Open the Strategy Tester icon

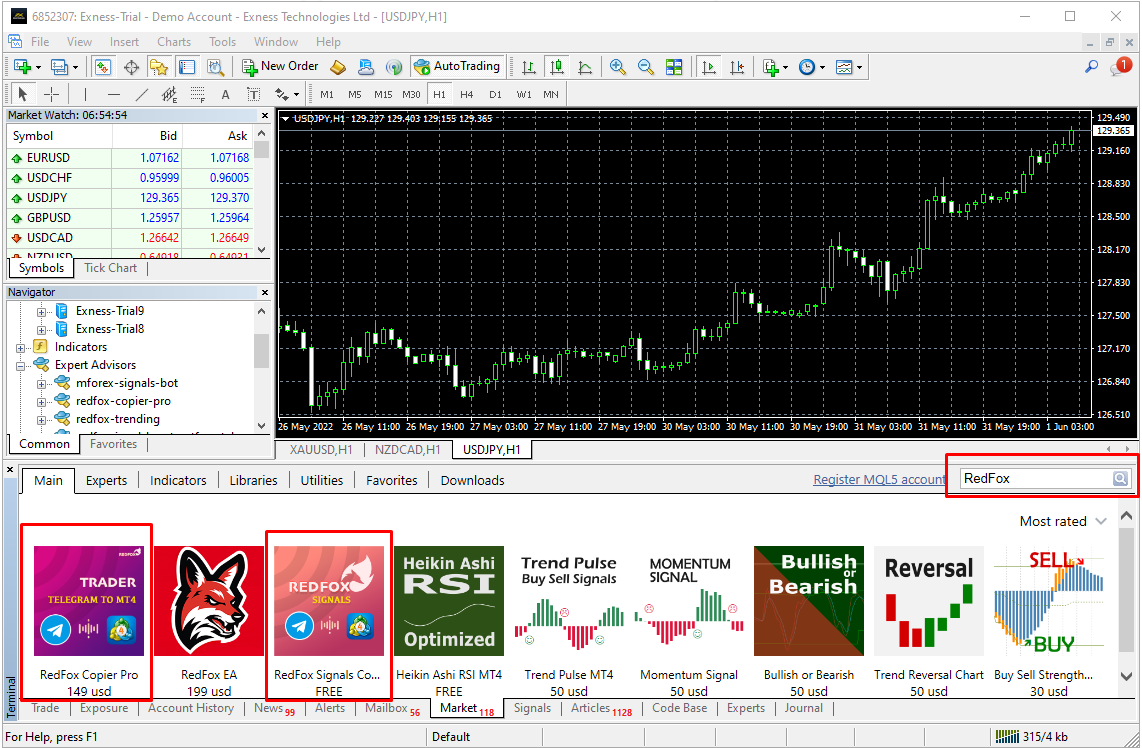click(215, 67)
